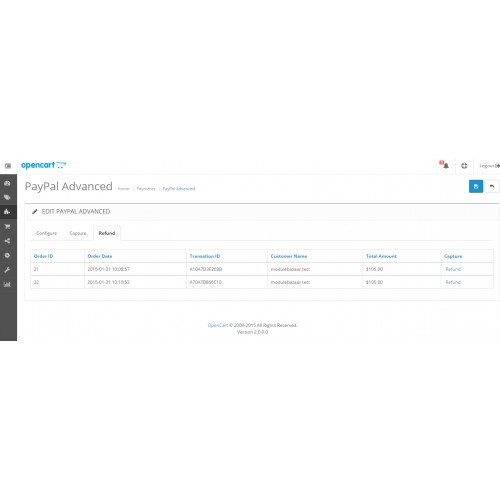Click the blue Save button
The image size is (500, 500).
click(476, 186)
